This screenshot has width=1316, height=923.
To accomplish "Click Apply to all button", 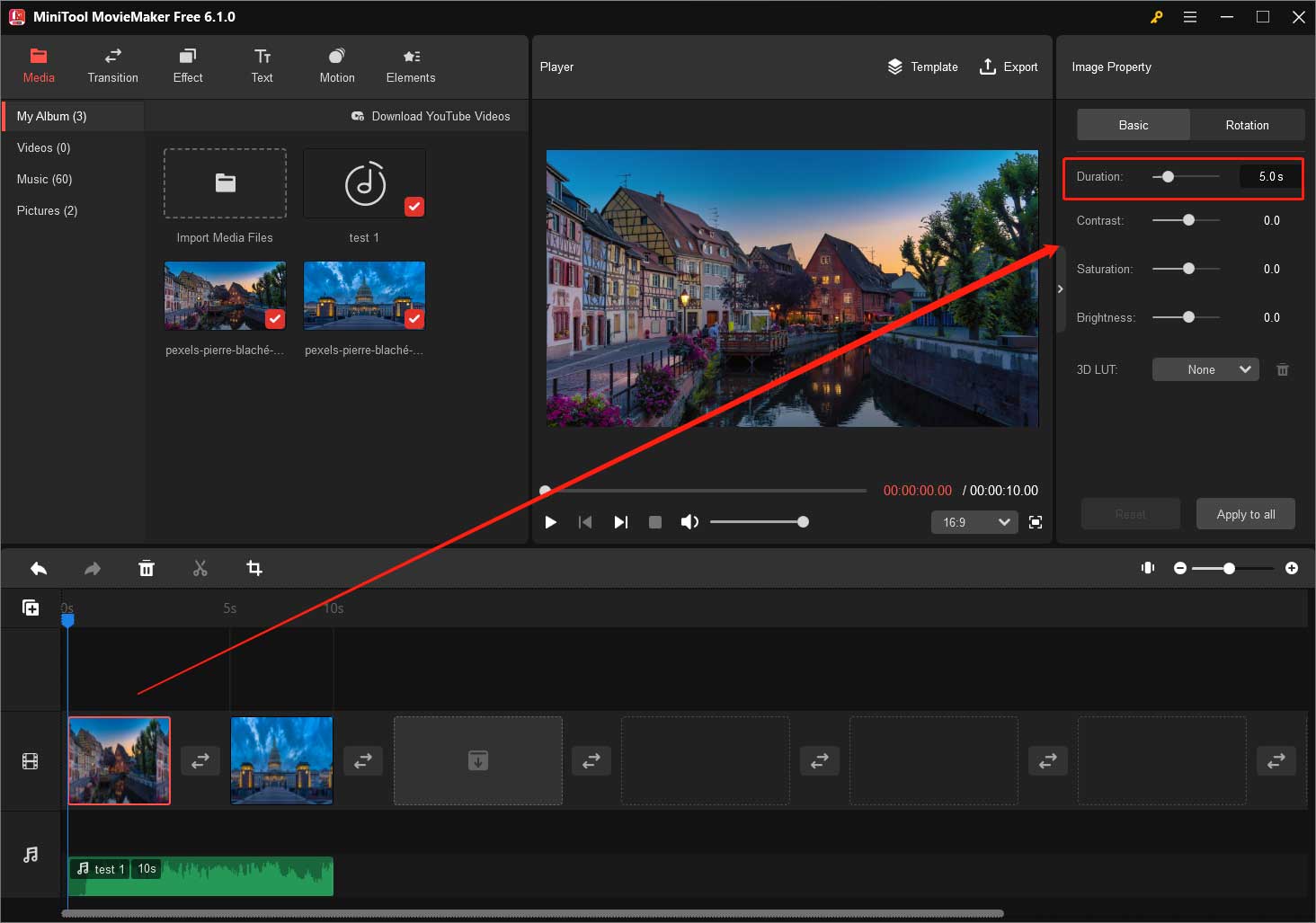I will 1246,514.
